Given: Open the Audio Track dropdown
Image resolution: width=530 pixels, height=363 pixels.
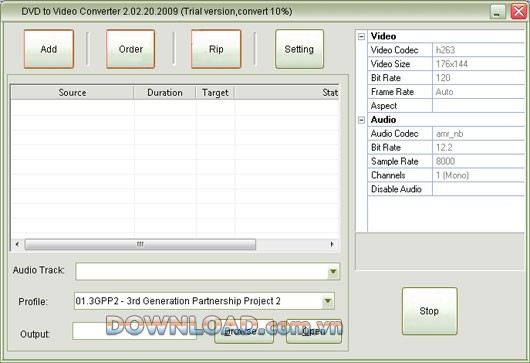Looking at the screenshot, I should point(333,271).
